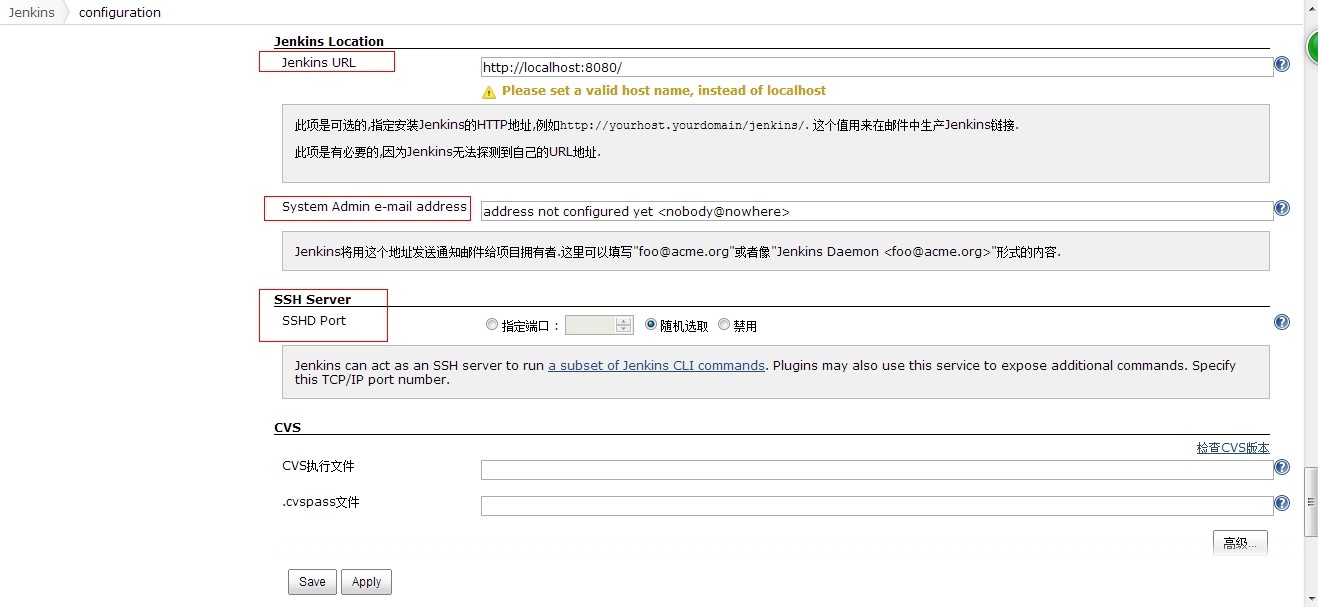The width and height of the screenshot is (1318, 607).
Task: Follow the 检查CVS版本 link
Action: pos(1233,448)
